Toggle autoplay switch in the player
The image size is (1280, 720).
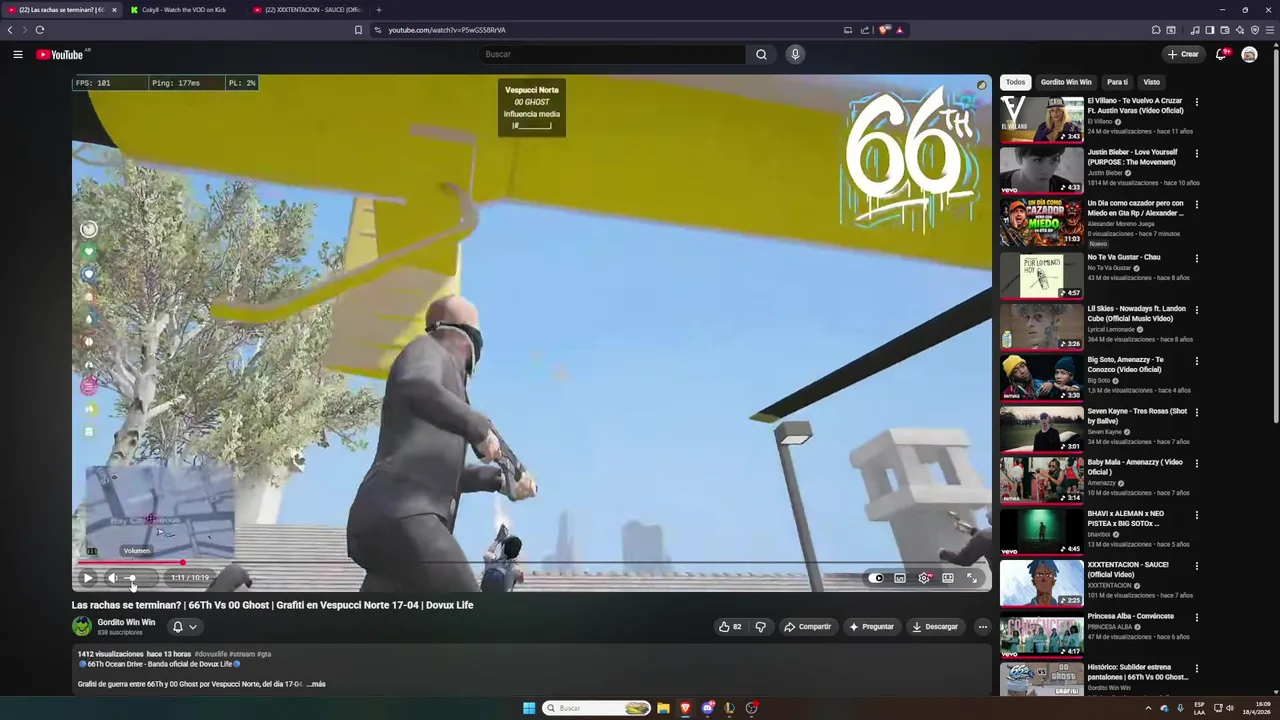pos(877,577)
